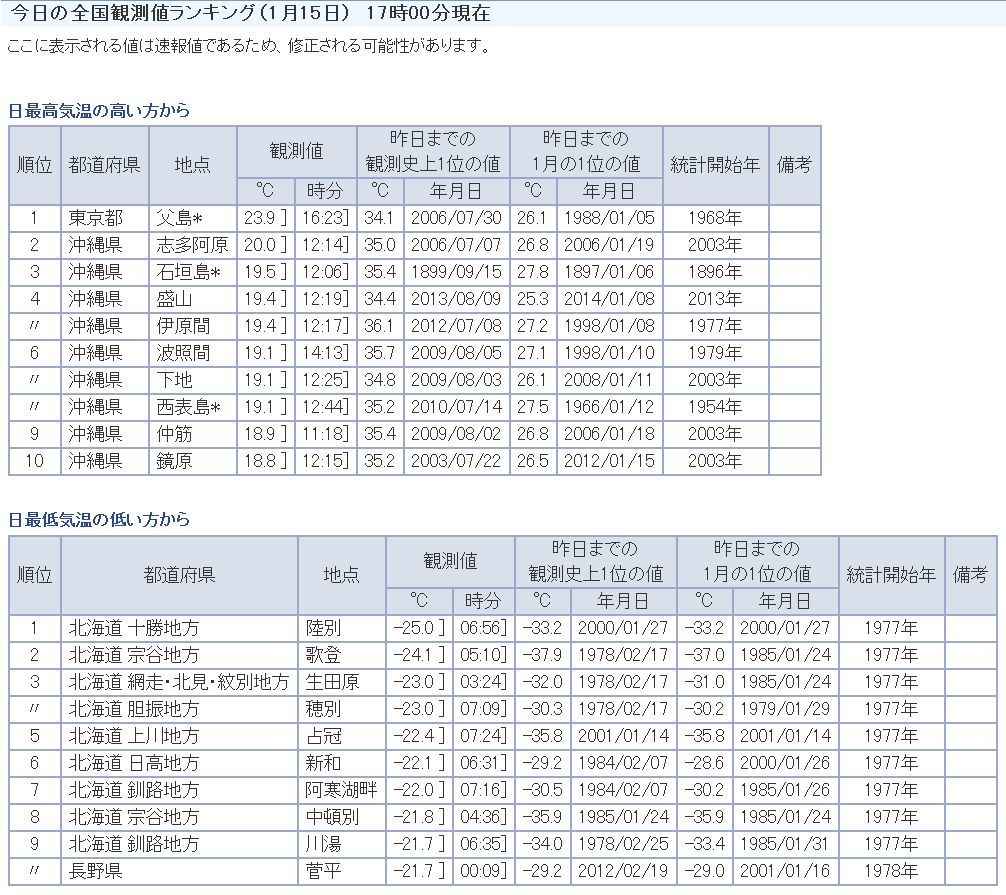Select the 長野県 prefecture cell
This screenshot has width=1006, height=895.
(96, 871)
